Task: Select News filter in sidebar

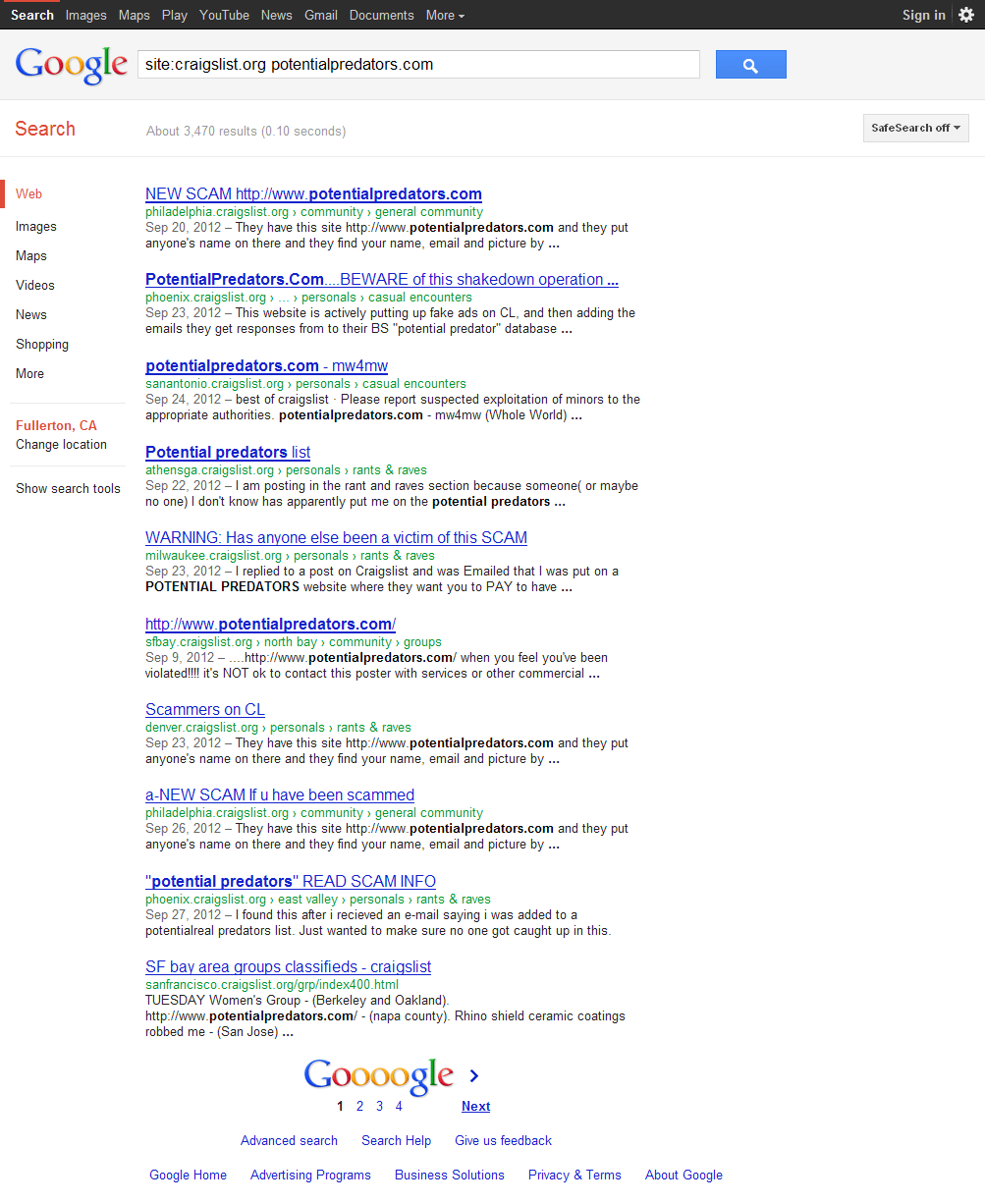Action: (x=31, y=314)
